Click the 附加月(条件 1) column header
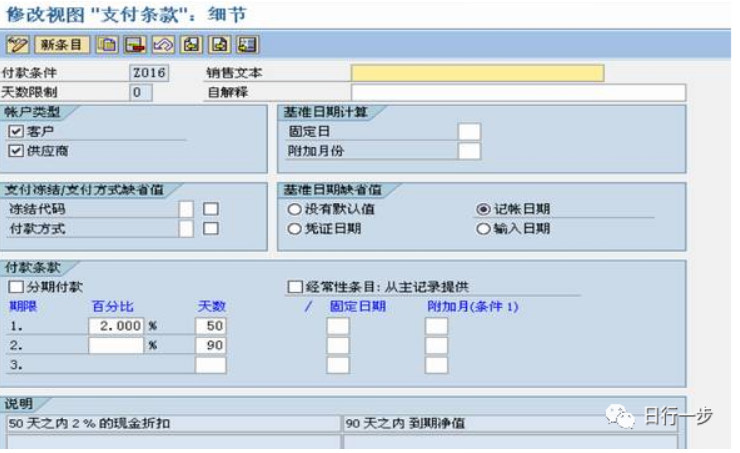Image resolution: width=740 pixels, height=453 pixels. 472,306
